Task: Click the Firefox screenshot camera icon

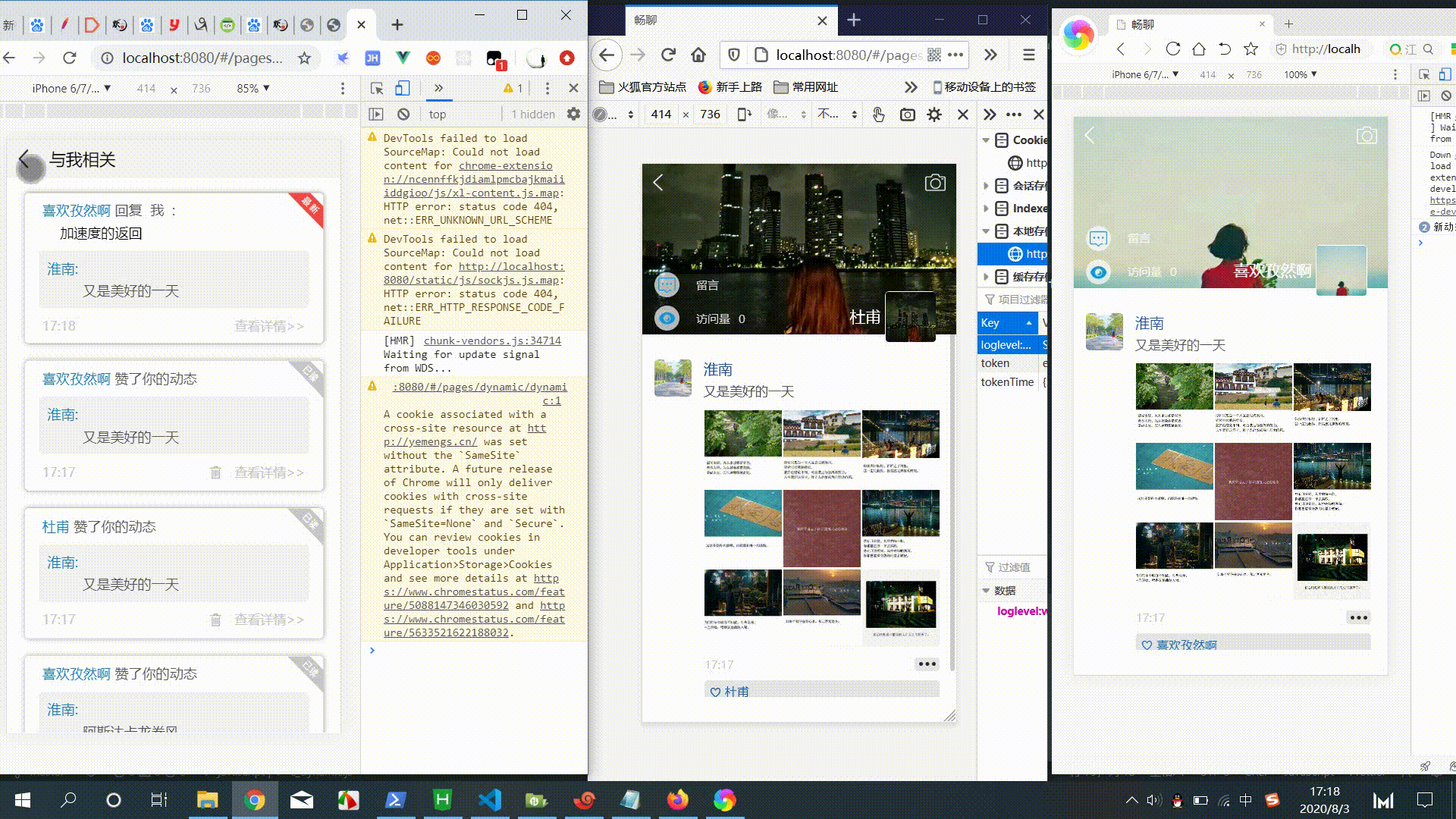Action: click(907, 115)
